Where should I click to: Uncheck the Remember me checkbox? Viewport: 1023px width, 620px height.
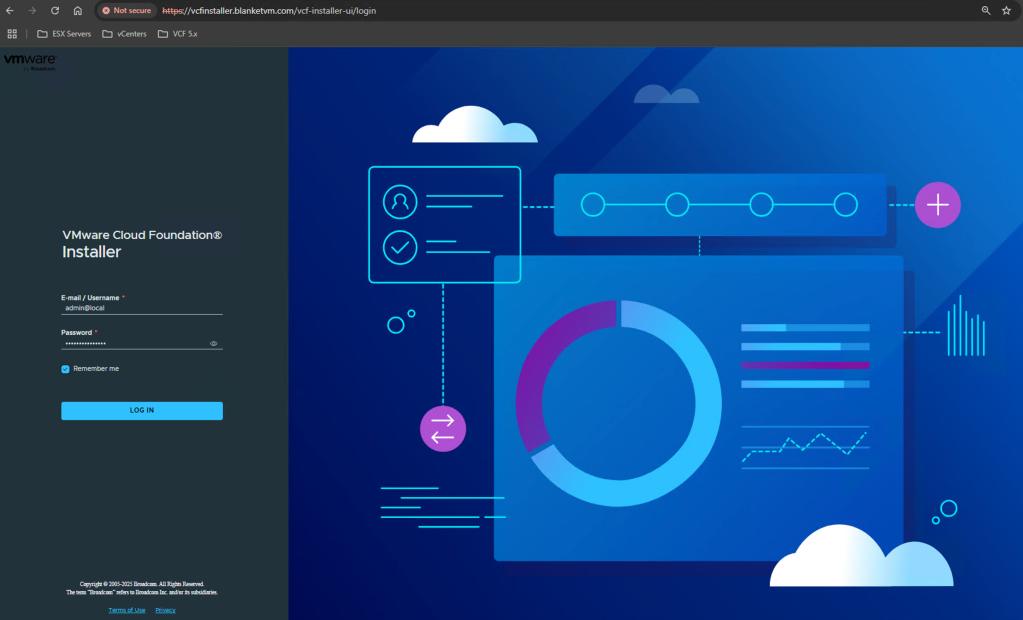coord(66,369)
